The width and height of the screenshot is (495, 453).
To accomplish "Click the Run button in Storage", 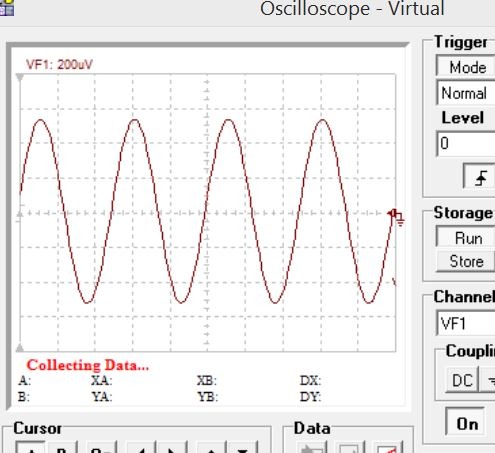I will pos(466,237).
